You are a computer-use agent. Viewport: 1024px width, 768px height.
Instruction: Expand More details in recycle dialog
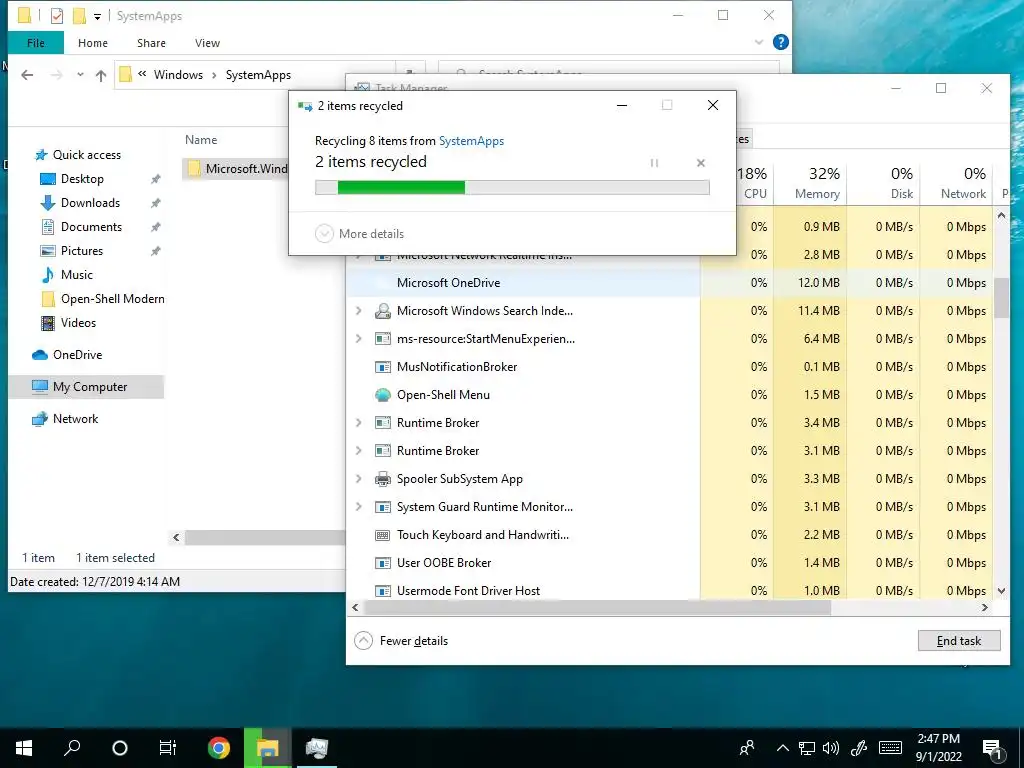click(x=359, y=234)
